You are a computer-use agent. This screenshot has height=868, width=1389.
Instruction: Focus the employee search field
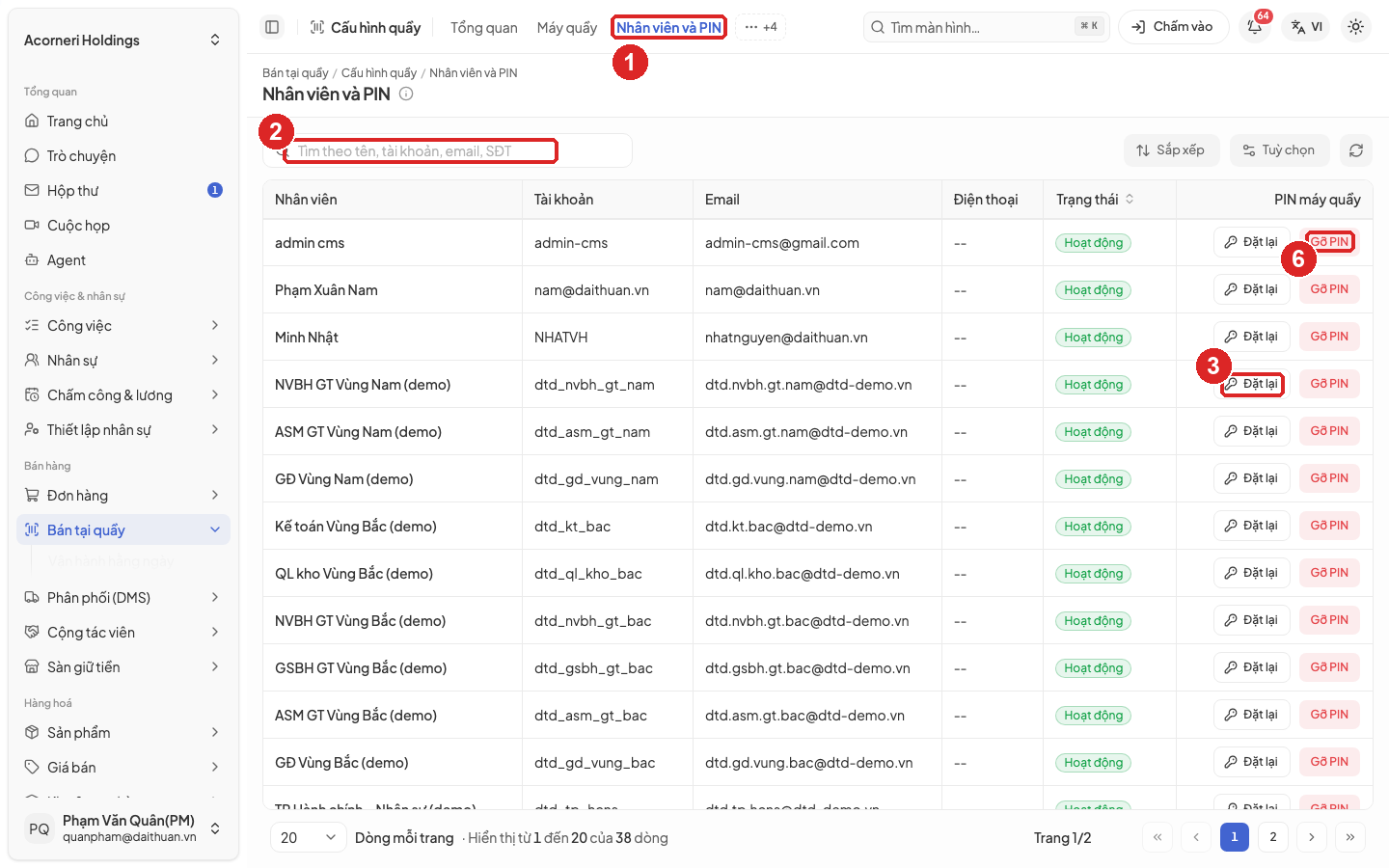pos(448,150)
